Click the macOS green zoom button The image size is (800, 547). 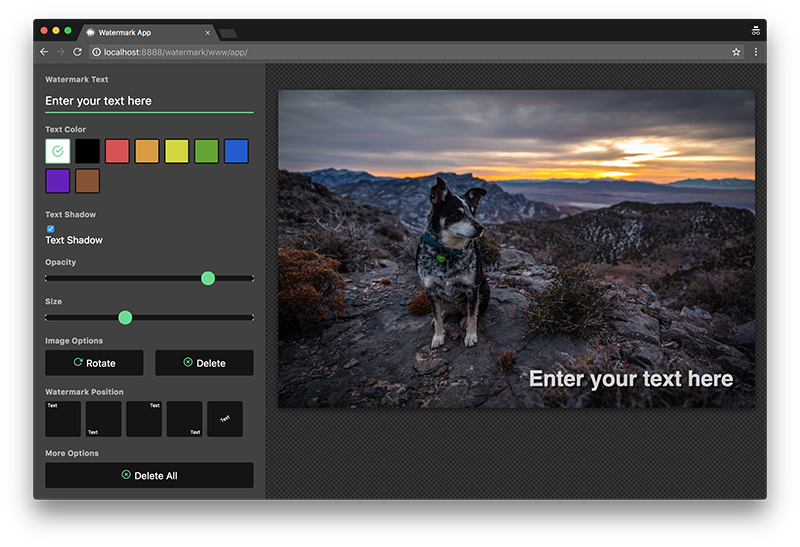pyautogui.click(x=68, y=31)
